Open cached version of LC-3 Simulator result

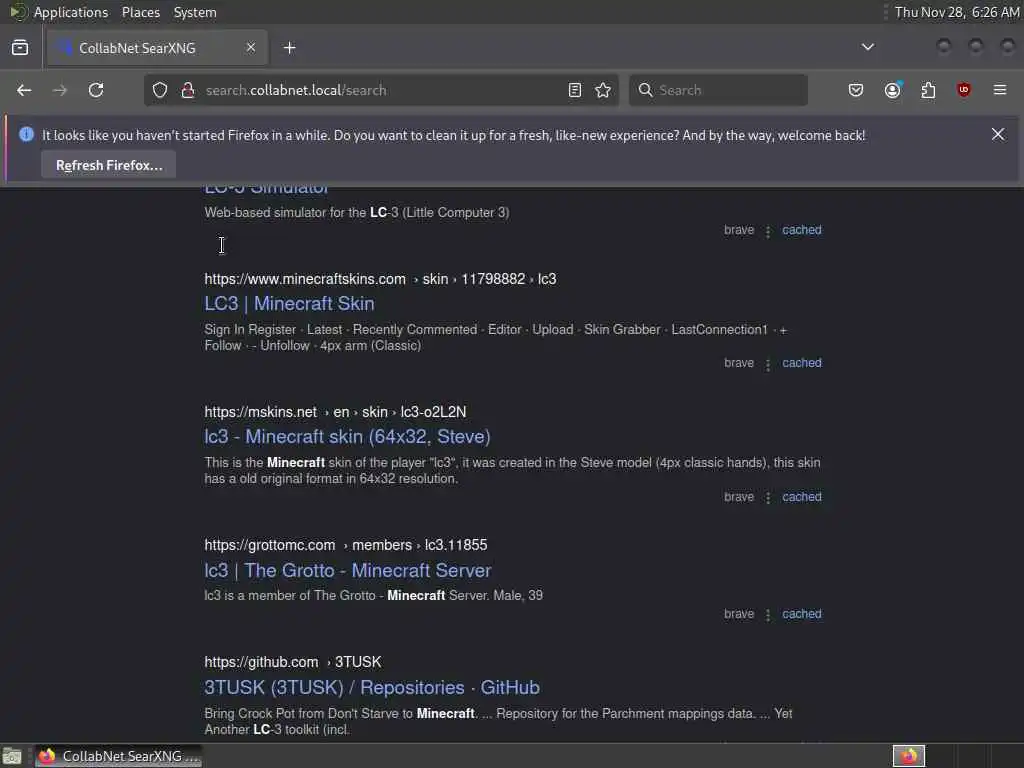pos(802,230)
